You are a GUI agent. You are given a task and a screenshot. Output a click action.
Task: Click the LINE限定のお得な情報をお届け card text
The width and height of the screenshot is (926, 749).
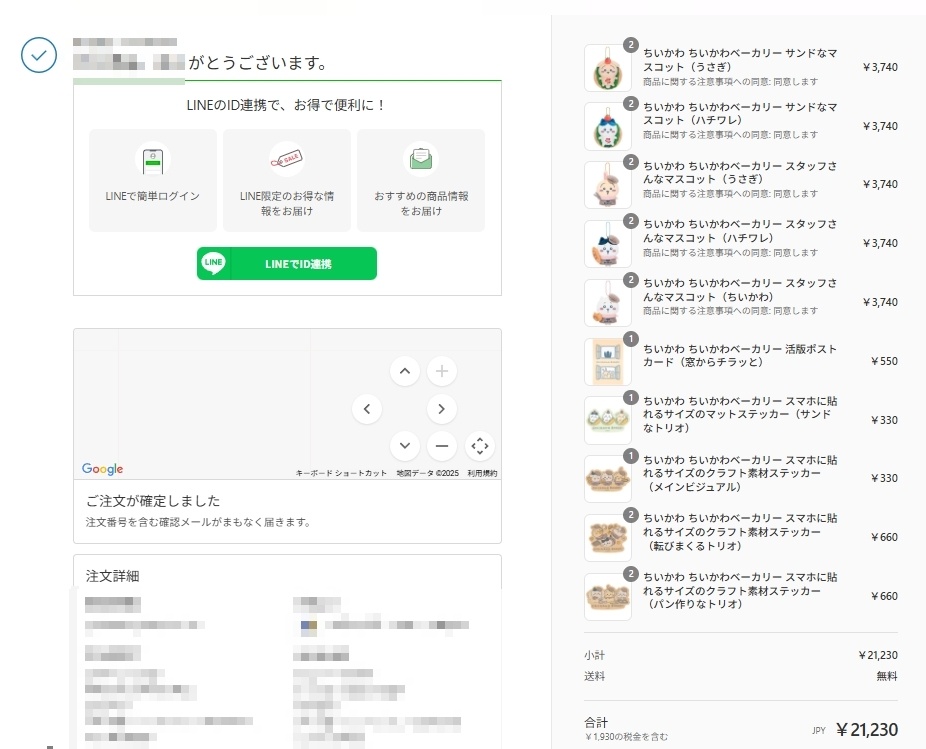(x=286, y=203)
